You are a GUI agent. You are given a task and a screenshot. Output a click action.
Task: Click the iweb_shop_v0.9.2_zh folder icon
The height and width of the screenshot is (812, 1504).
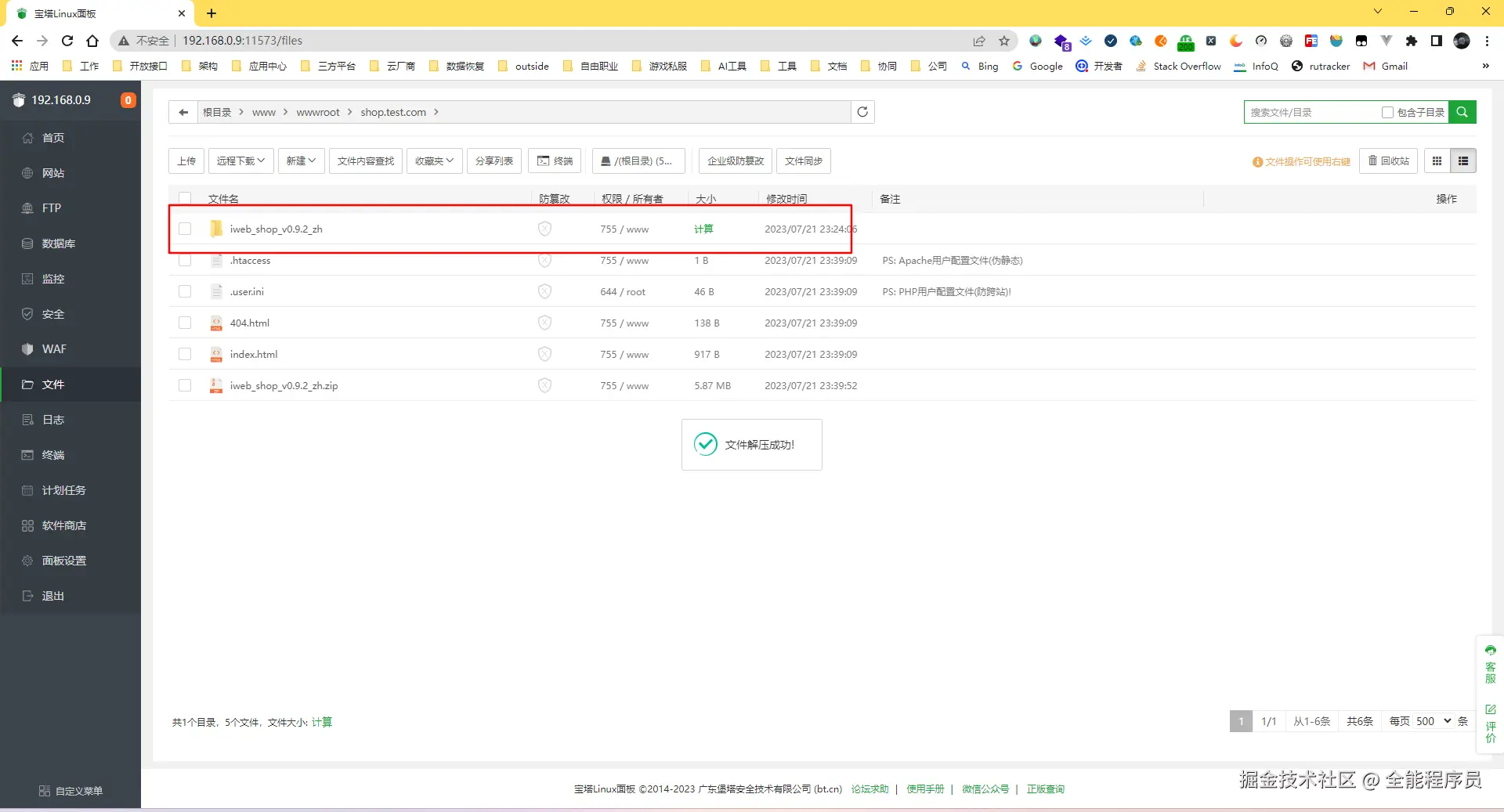coord(216,229)
